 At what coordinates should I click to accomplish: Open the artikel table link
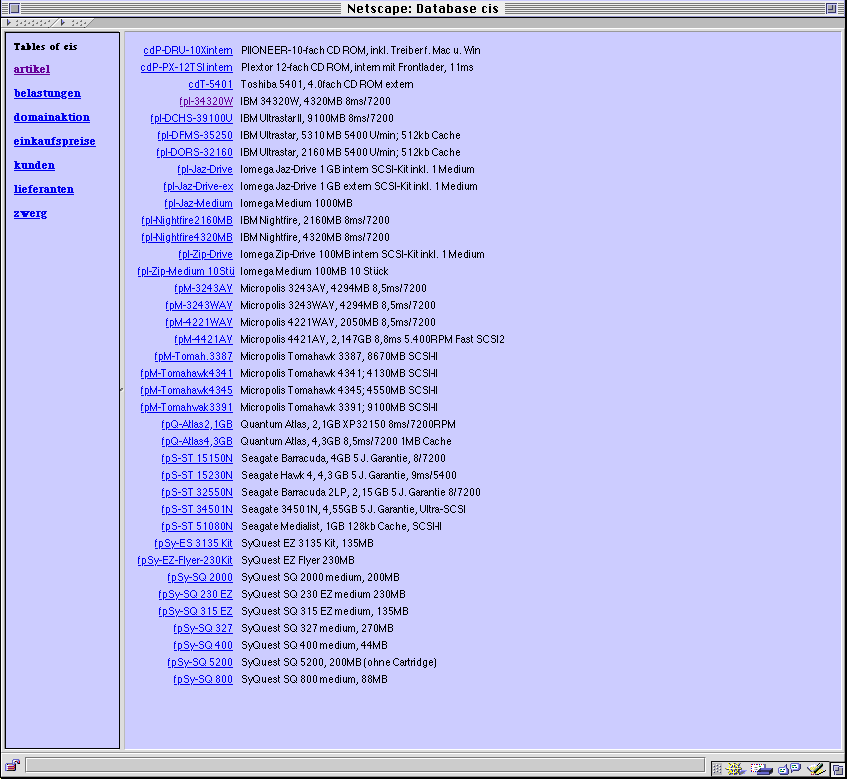(x=32, y=69)
